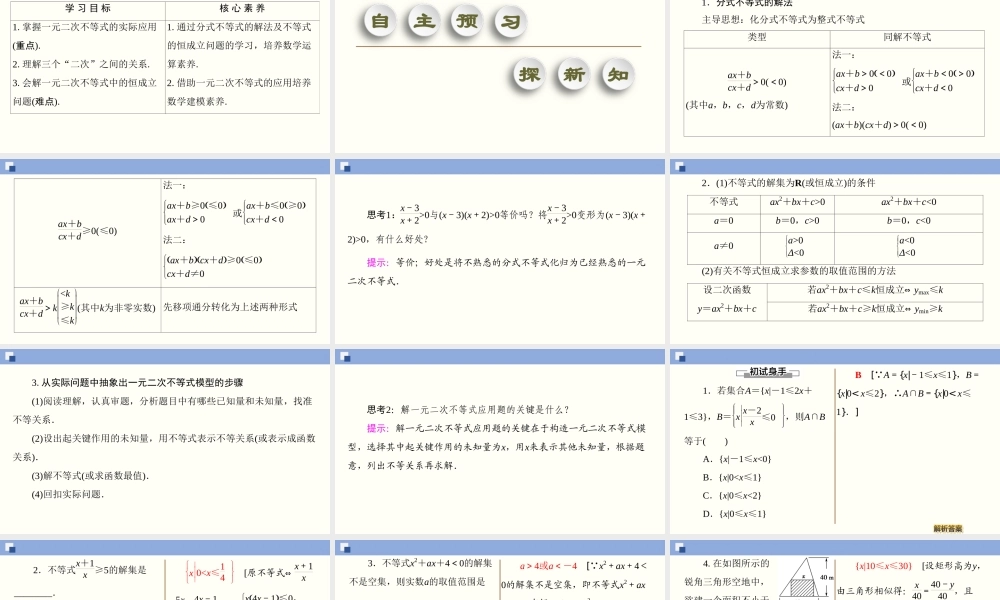Click the "新" badge icon
Viewport: 1000px width, 600px height.
point(572,75)
